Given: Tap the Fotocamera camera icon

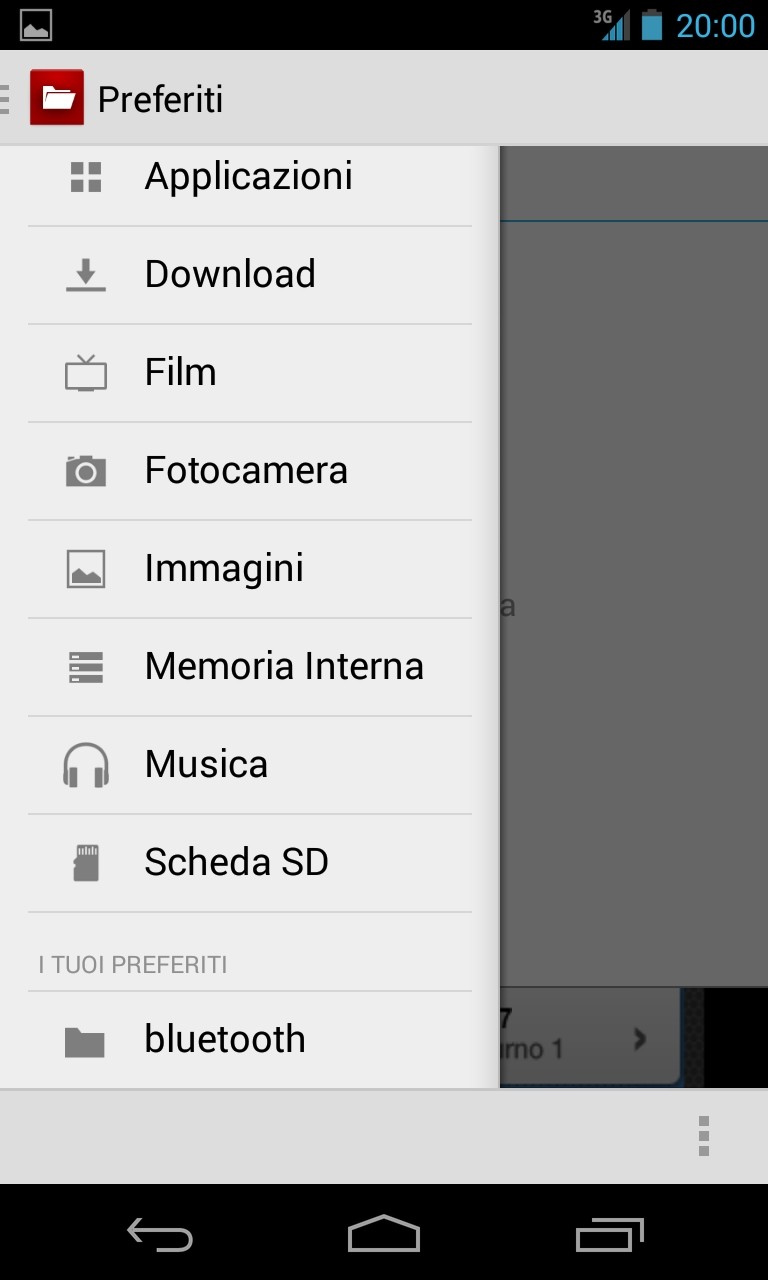Looking at the screenshot, I should coord(86,470).
